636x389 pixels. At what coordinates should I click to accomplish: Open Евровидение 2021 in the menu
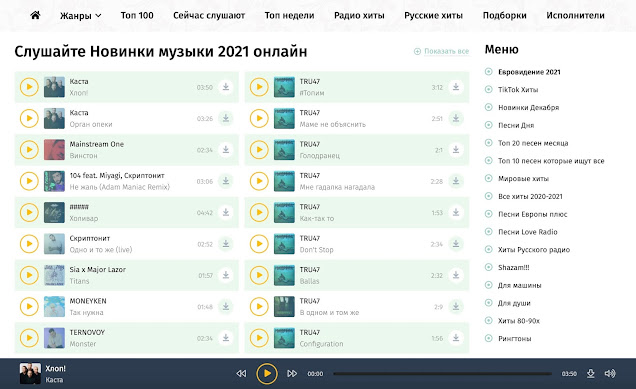(x=529, y=72)
